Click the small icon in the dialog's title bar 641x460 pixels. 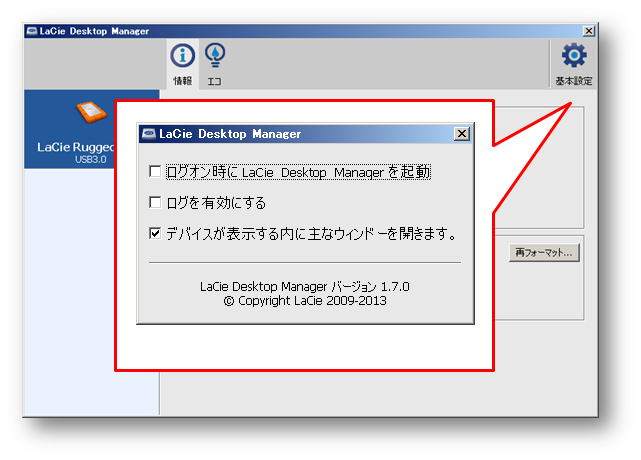[x=149, y=134]
